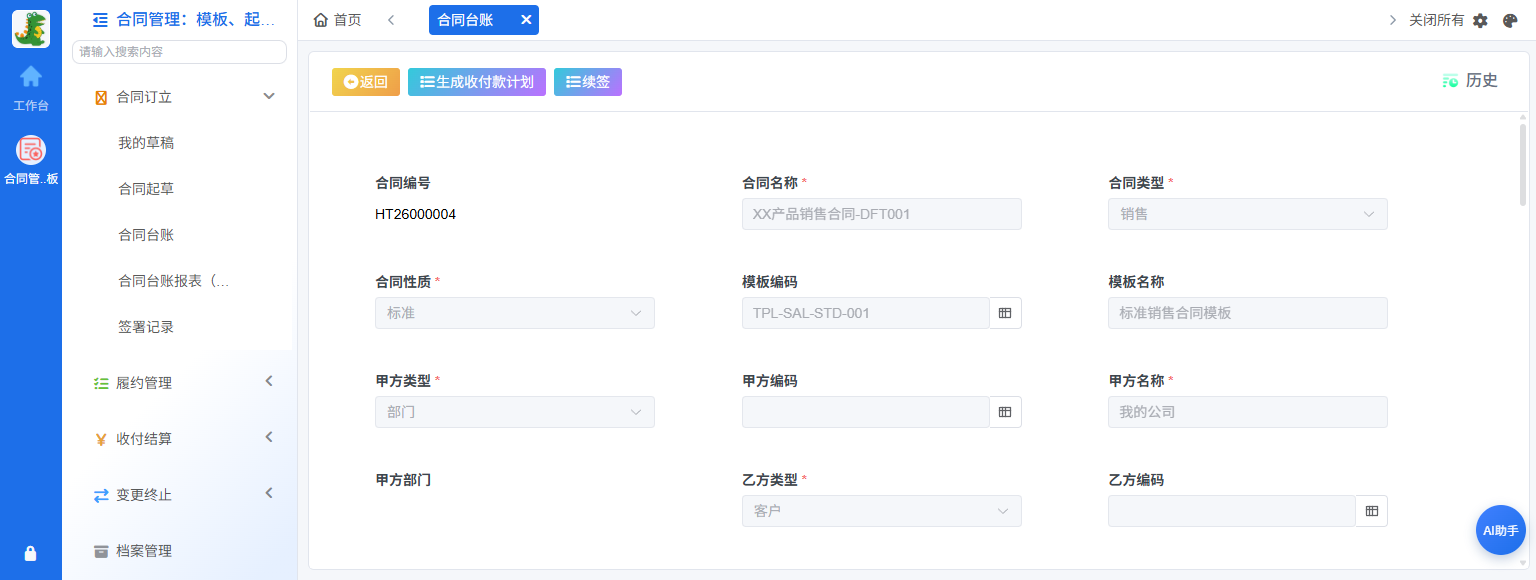1536x580 pixels.
Task: Click the 甲方编码 input field
Action: click(865, 412)
